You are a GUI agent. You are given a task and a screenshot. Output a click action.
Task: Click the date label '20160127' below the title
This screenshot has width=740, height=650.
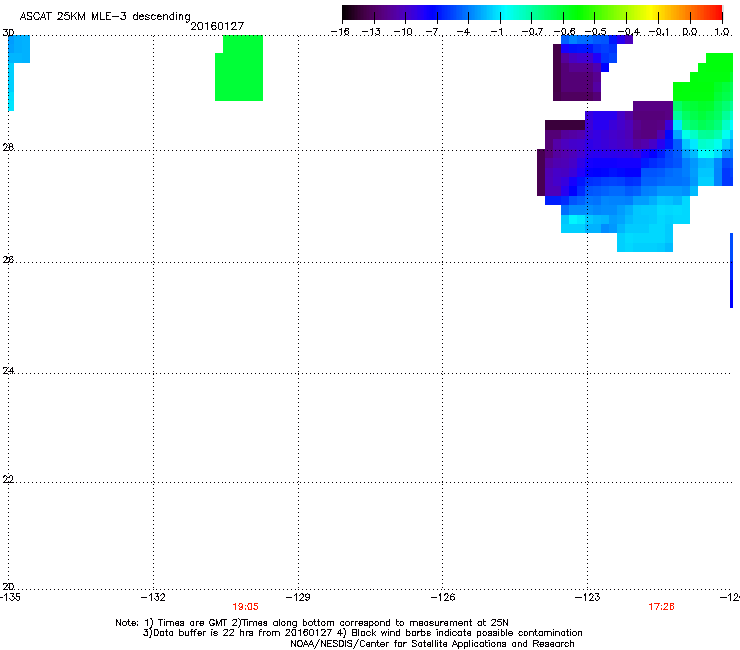tap(217, 26)
